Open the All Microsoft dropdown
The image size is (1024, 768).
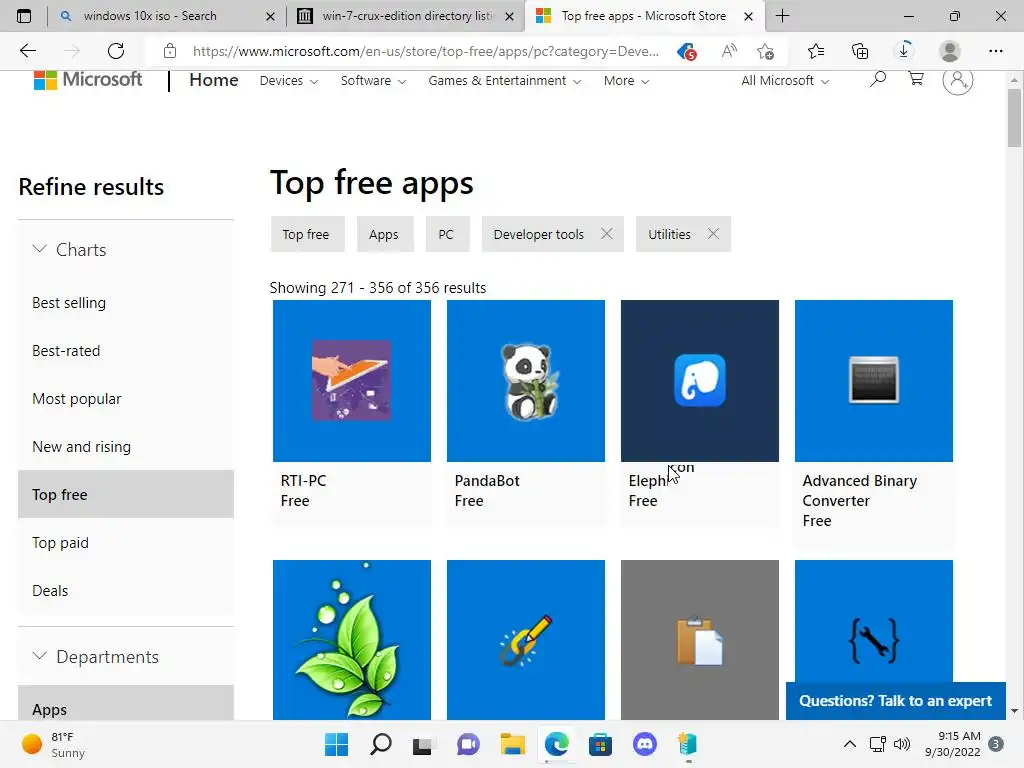[785, 81]
